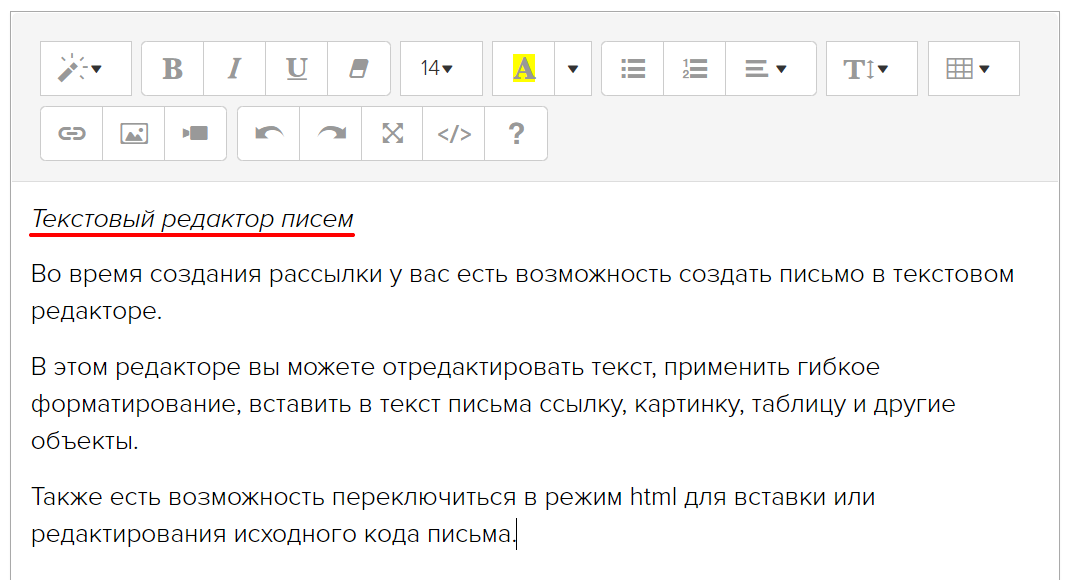Expand the text color palette arrow

click(573, 69)
